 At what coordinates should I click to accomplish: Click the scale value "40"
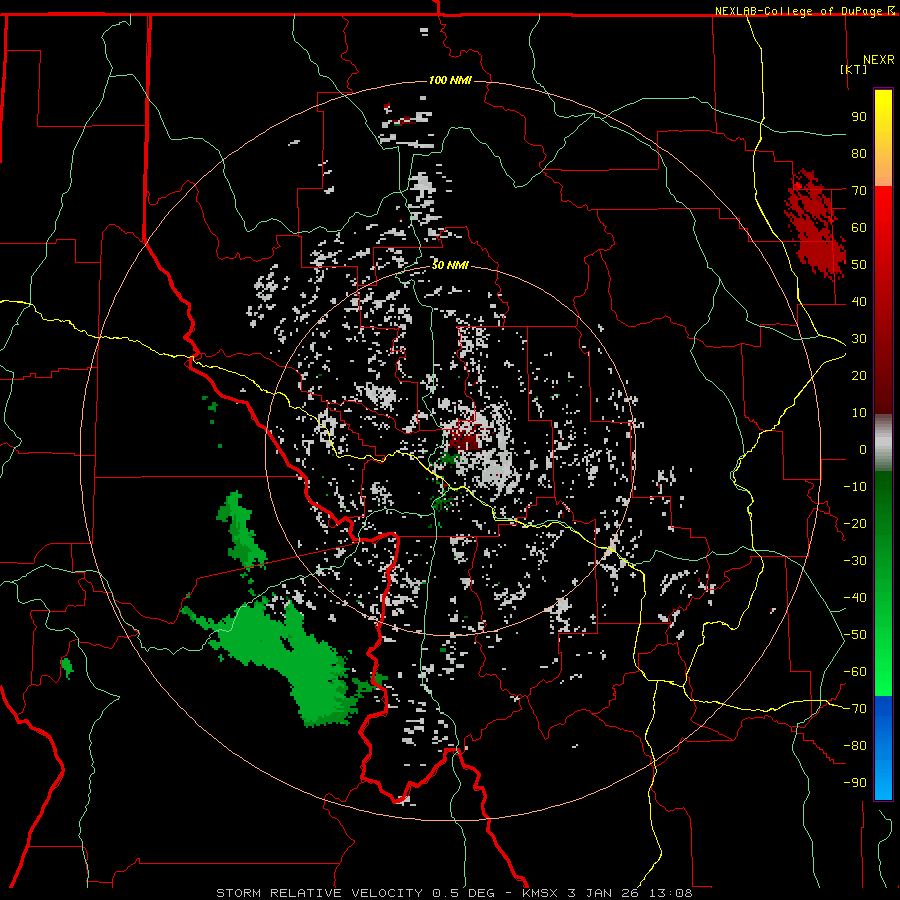[x=859, y=301]
